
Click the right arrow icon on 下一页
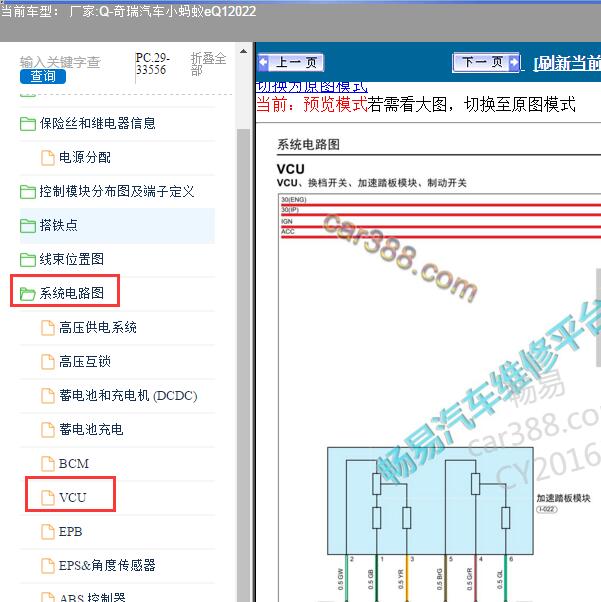(x=514, y=61)
